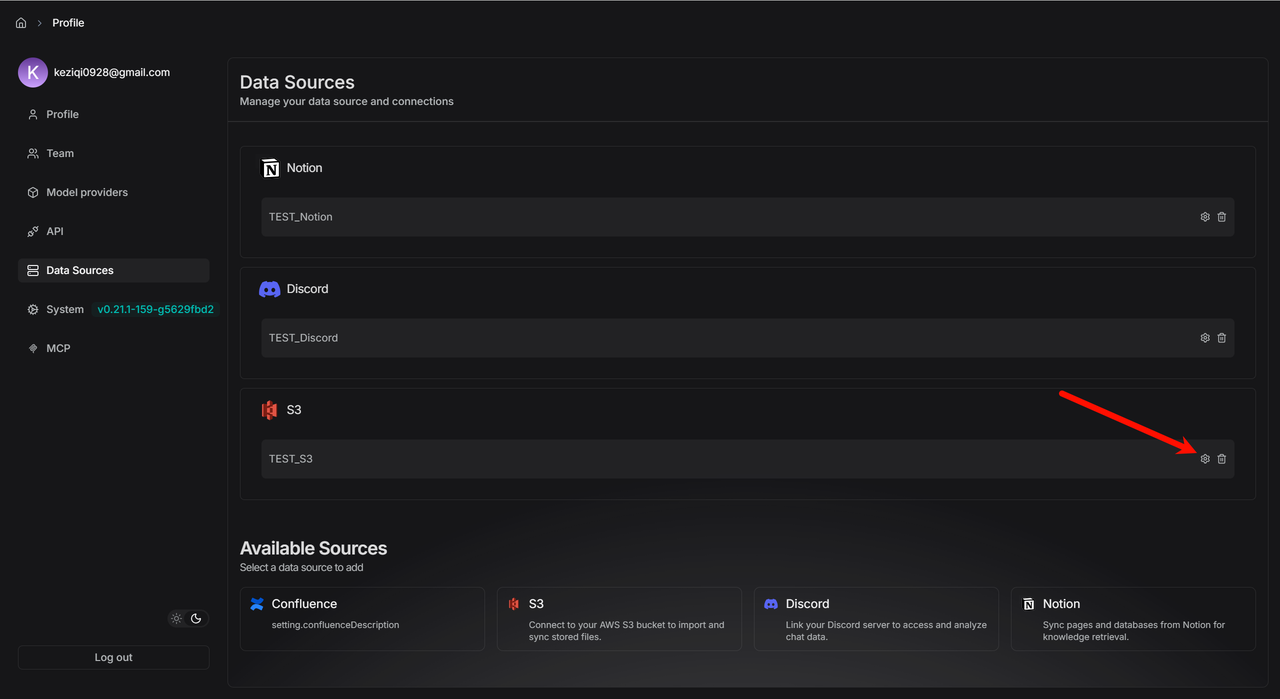Click the user avatar K icon
Image resolution: width=1280 pixels, height=699 pixels.
click(x=33, y=72)
